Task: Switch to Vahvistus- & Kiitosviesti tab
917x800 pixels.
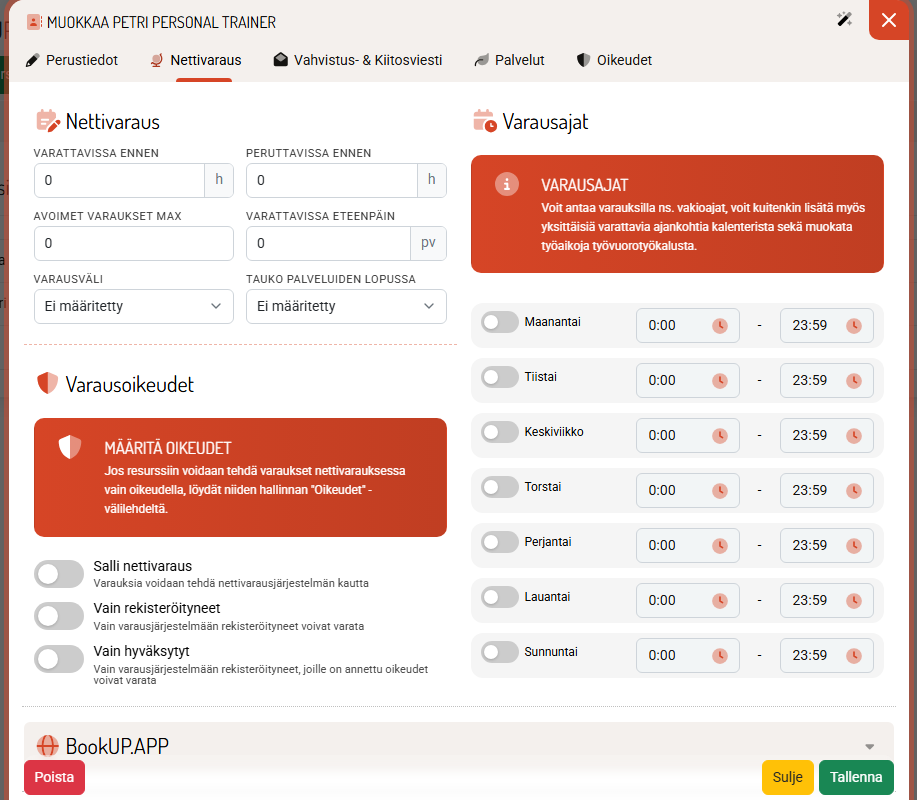Action: pyautogui.click(x=358, y=60)
